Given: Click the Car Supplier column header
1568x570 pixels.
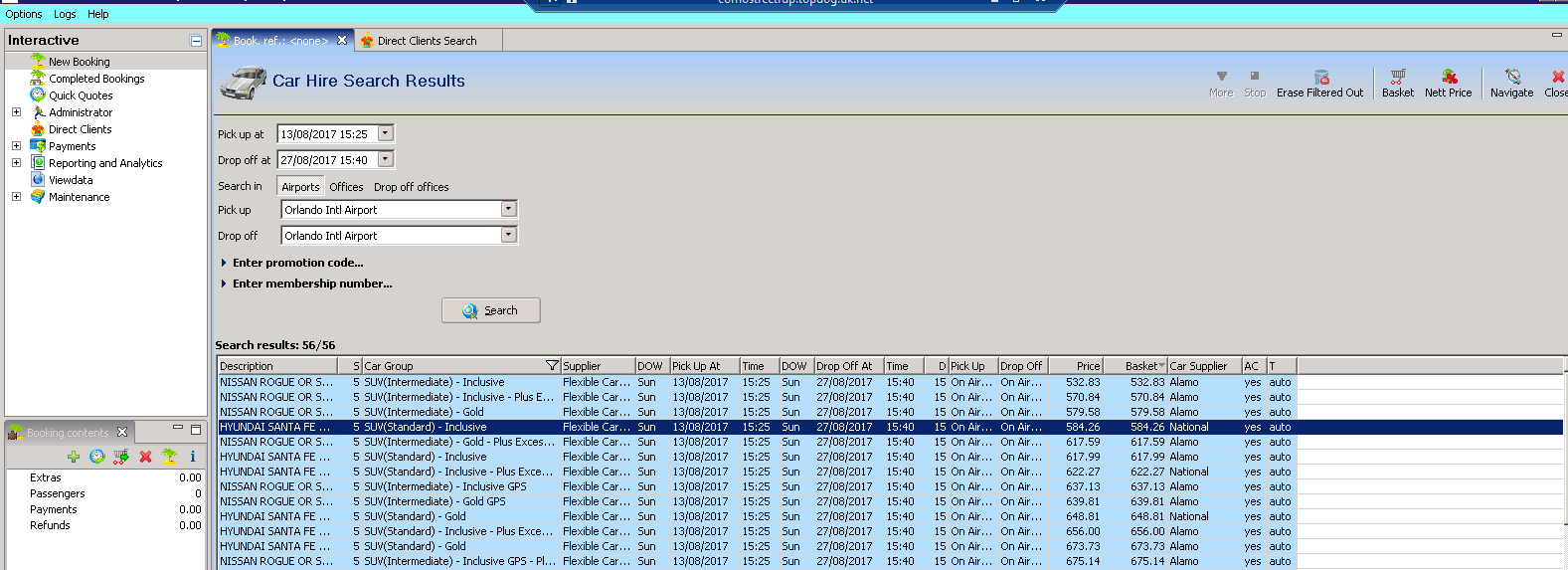Looking at the screenshot, I should click(1204, 366).
